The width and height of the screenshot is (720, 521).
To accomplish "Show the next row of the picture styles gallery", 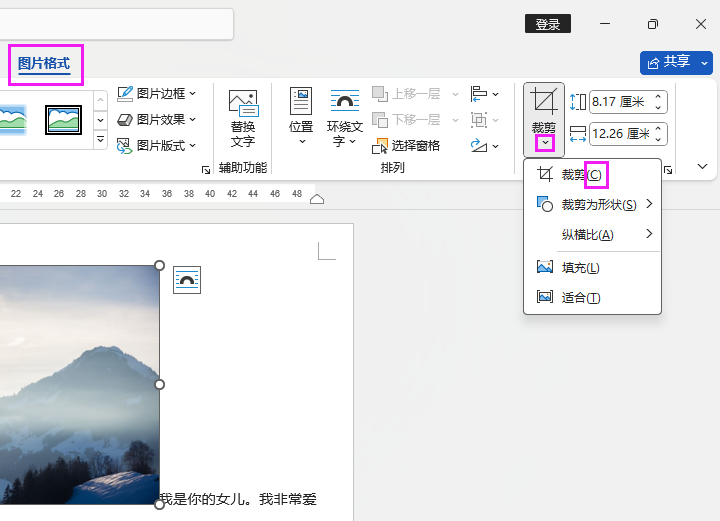I will coord(100,120).
